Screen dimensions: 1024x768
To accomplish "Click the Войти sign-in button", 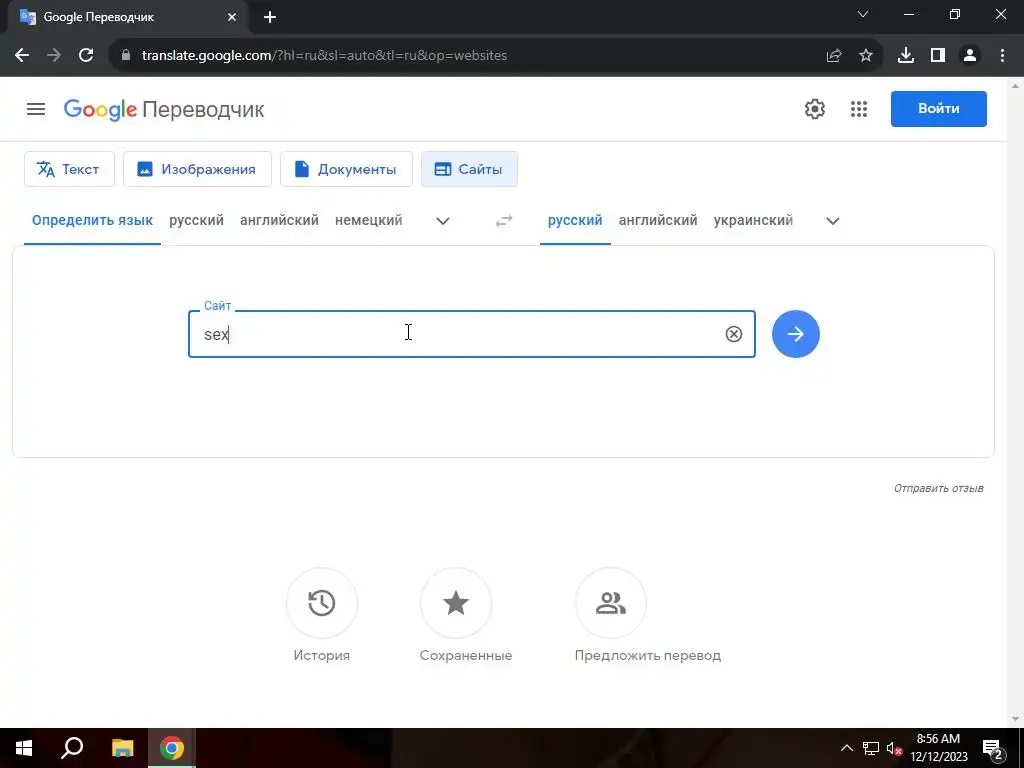I will tap(938, 109).
